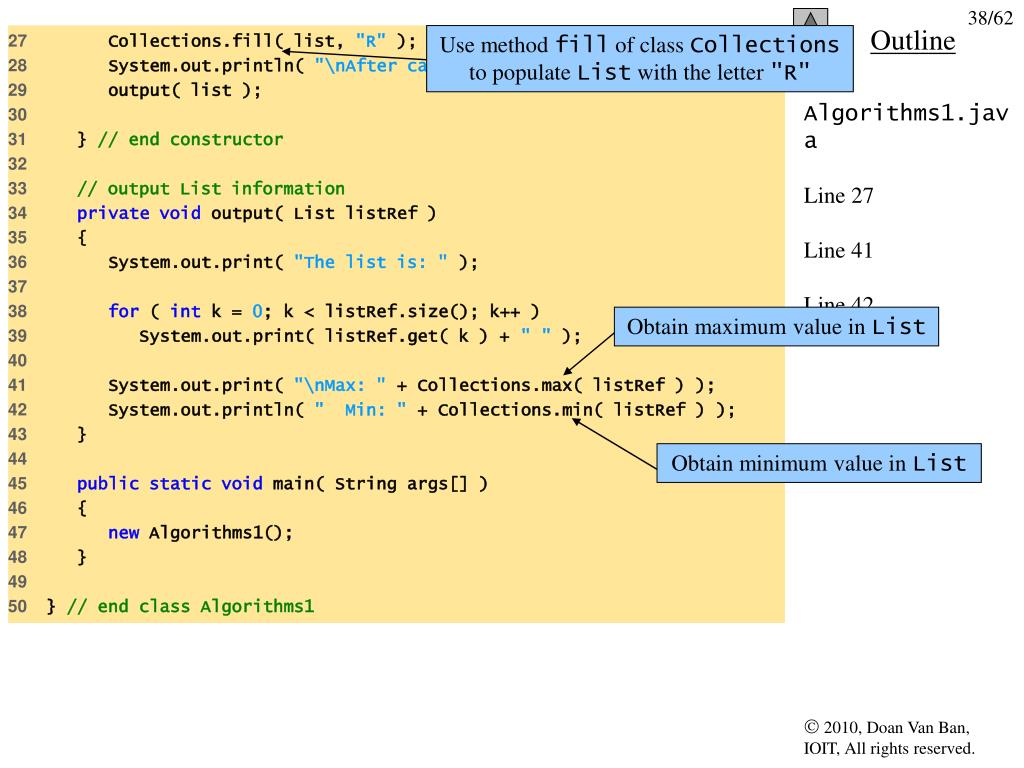Click the Collections.min( listRef ) code line
Screen dimensions: 1024x768
(x=421, y=409)
